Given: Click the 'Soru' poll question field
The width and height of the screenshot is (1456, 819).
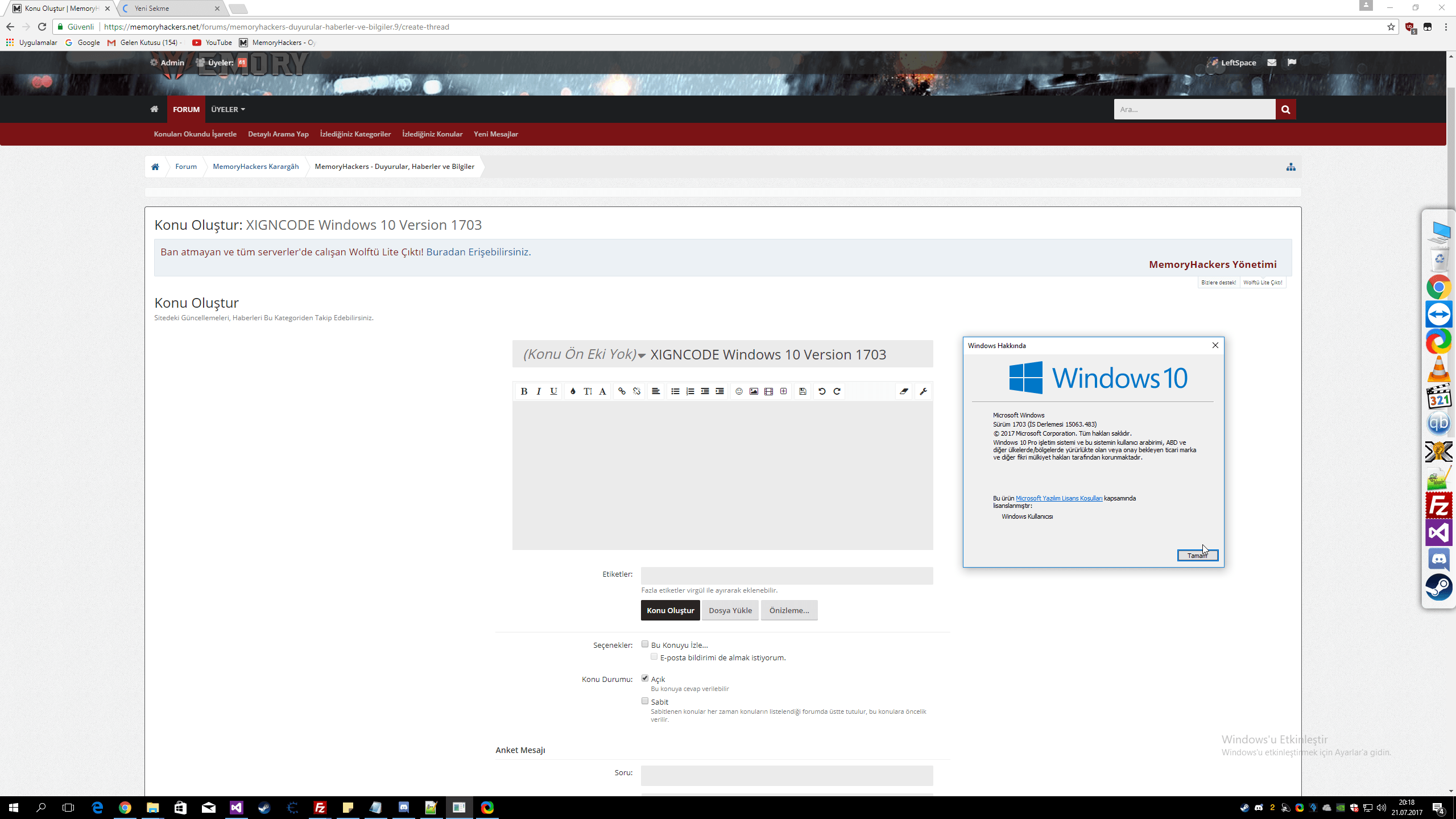Looking at the screenshot, I should point(787,775).
